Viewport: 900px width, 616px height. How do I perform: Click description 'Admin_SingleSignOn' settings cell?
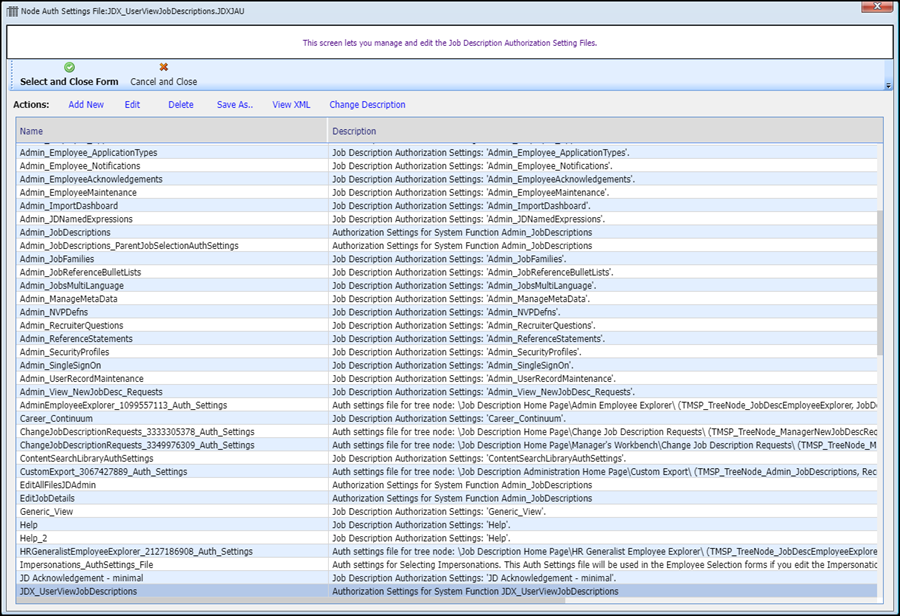(603, 365)
